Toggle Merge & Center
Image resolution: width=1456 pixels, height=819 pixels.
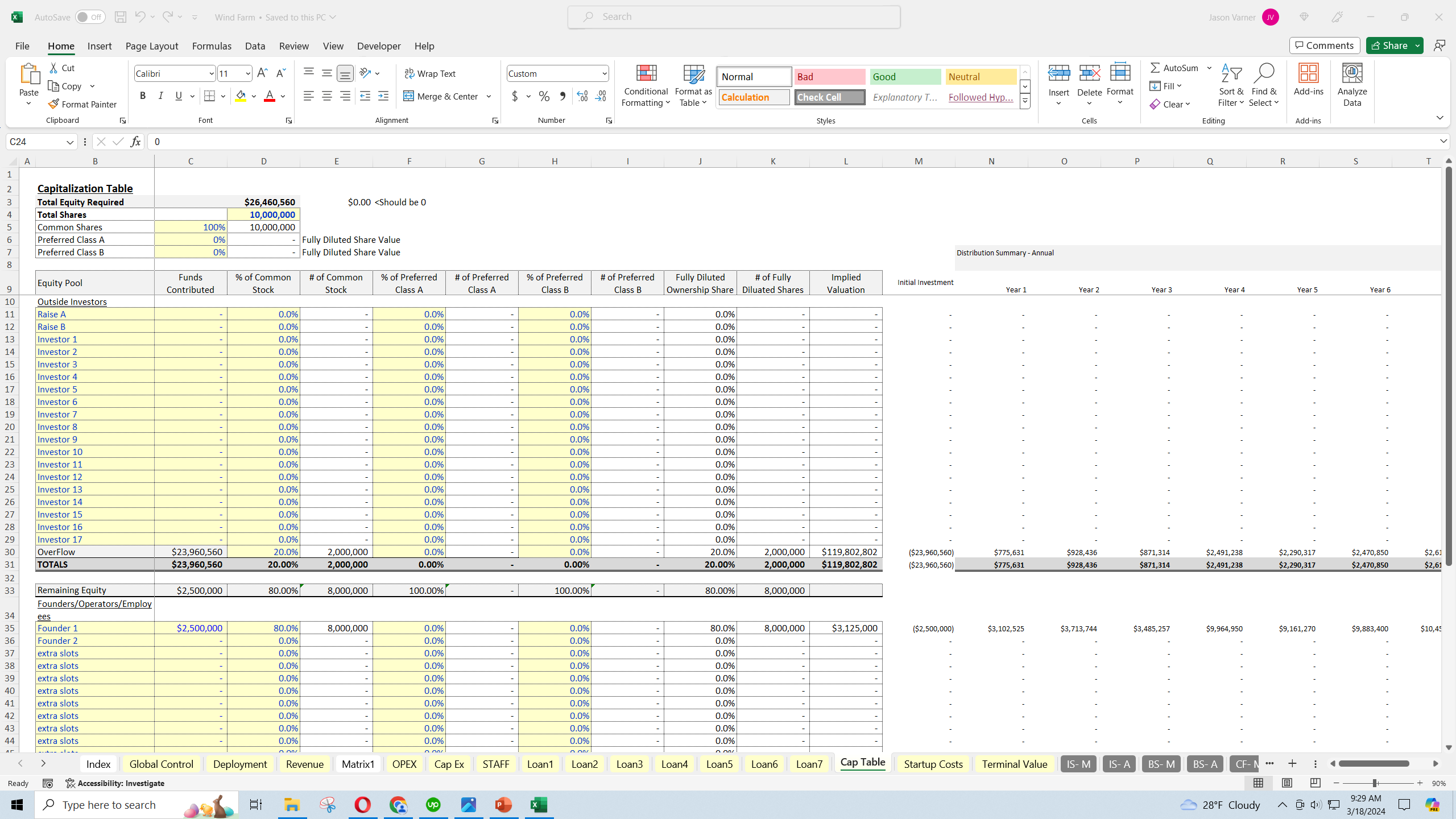coord(441,96)
